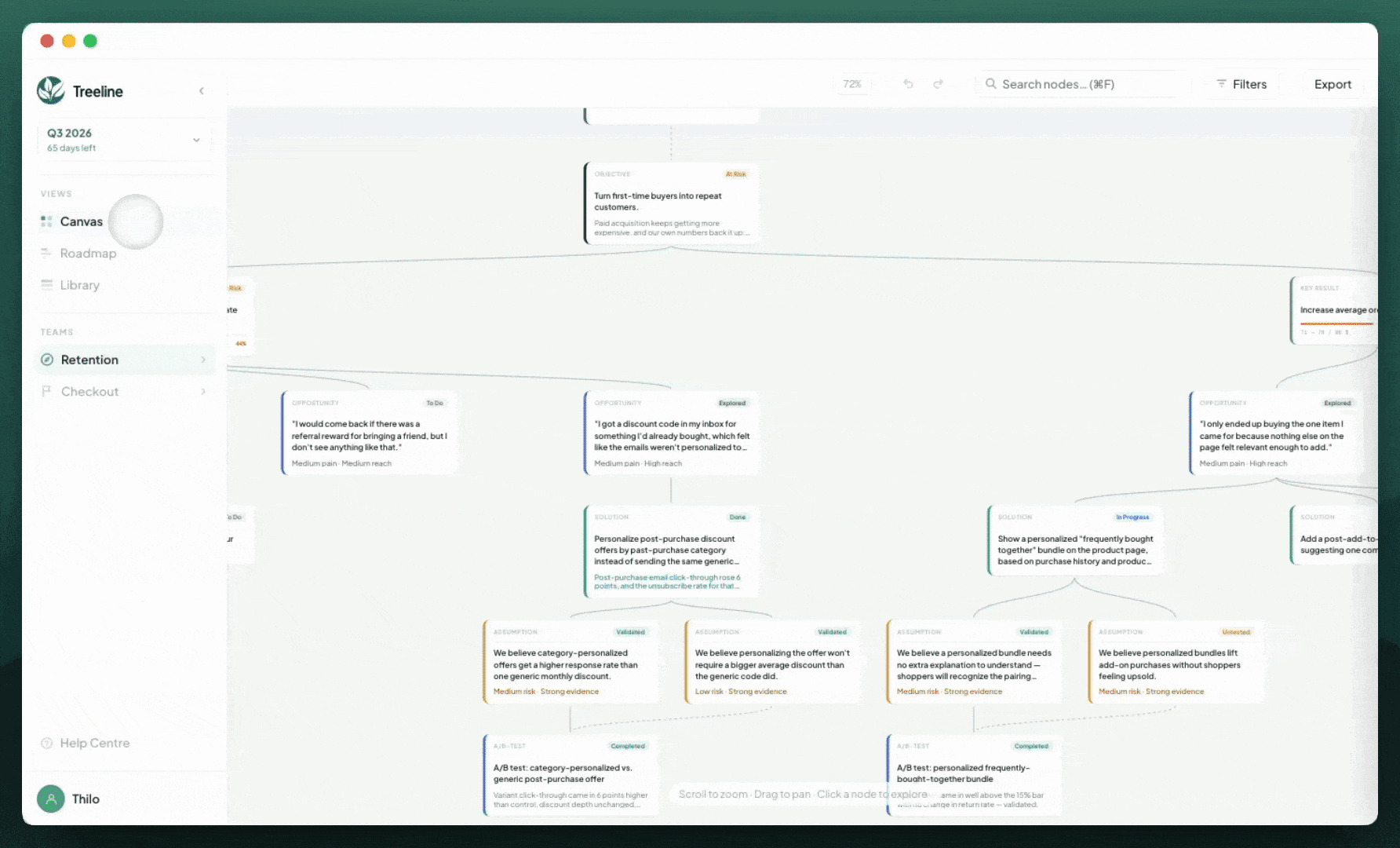Switch to the Roadmap view
1400x848 pixels.
coord(88,253)
